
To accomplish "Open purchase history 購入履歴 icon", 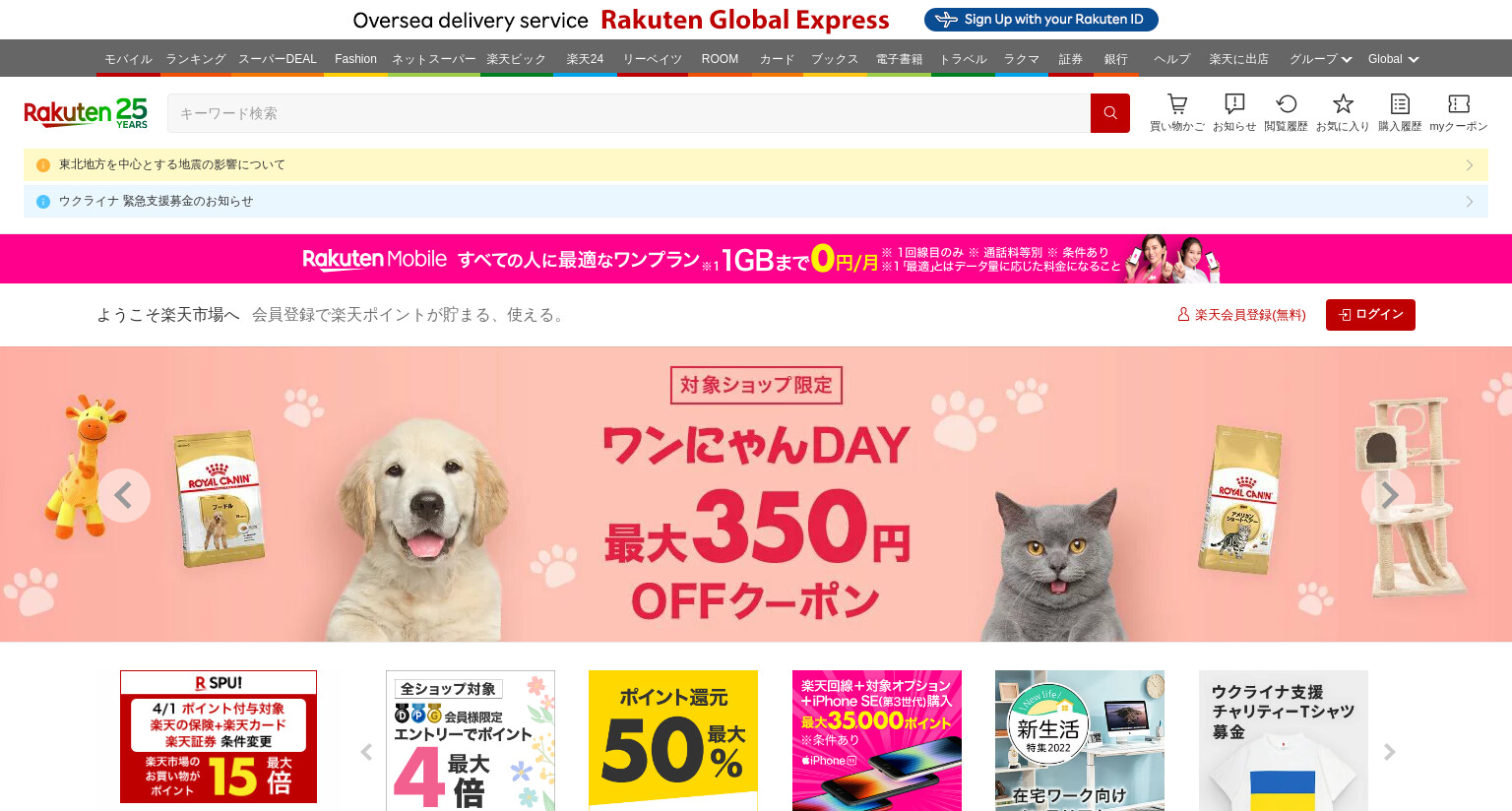I will pos(1400,112).
